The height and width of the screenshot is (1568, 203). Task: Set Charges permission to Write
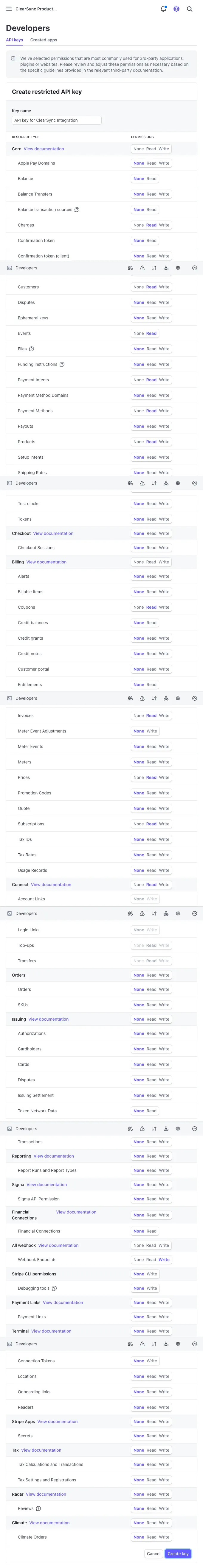click(x=164, y=225)
